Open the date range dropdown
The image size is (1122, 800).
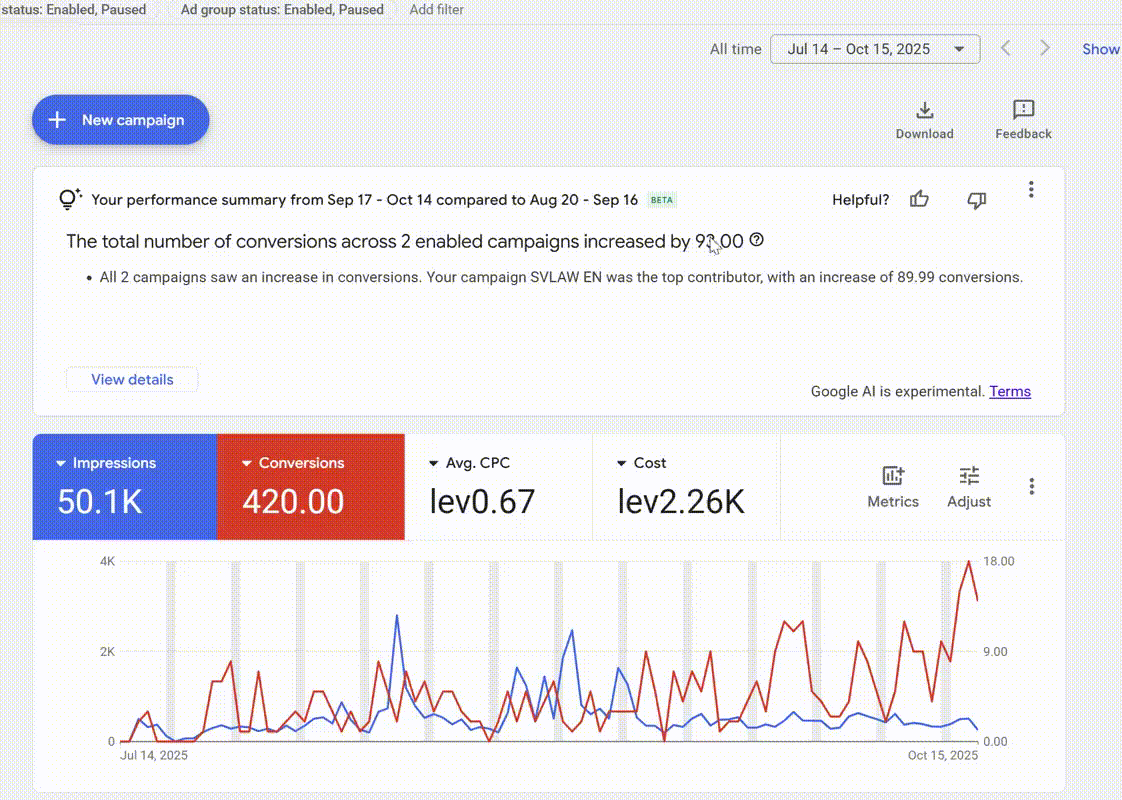coord(875,49)
